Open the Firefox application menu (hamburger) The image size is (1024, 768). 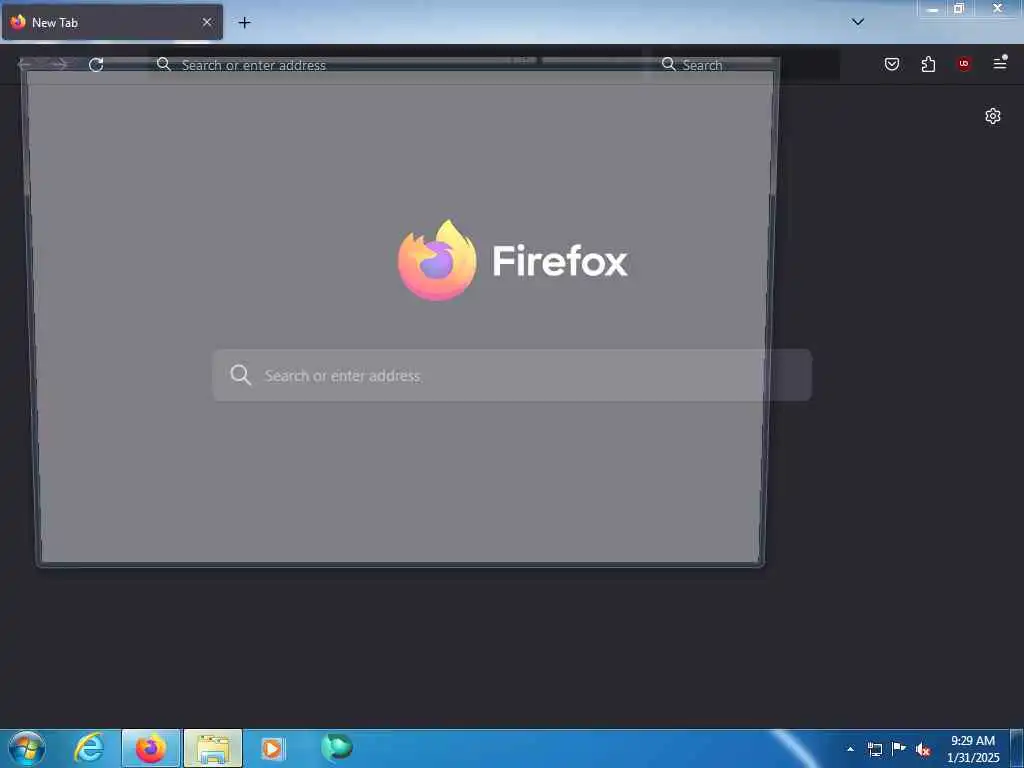(1000, 63)
